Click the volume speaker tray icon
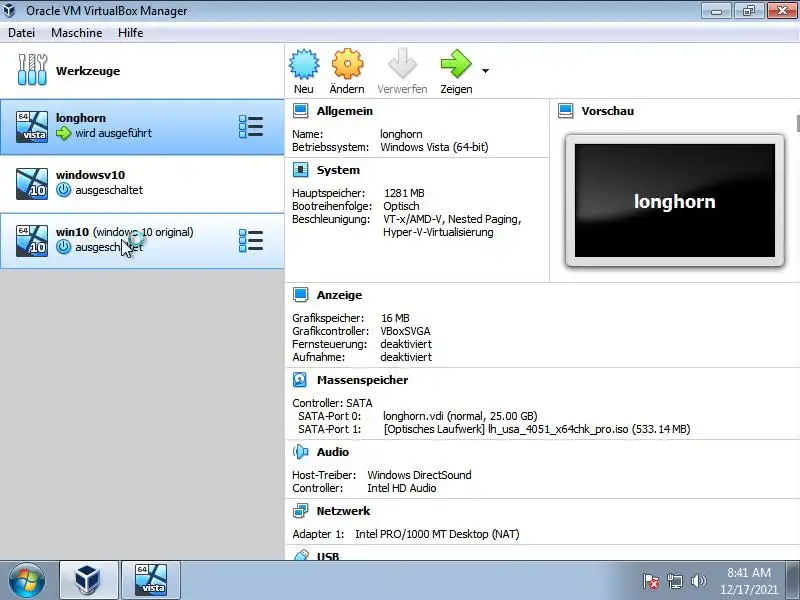This screenshot has height=600, width=800. (x=698, y=581)
